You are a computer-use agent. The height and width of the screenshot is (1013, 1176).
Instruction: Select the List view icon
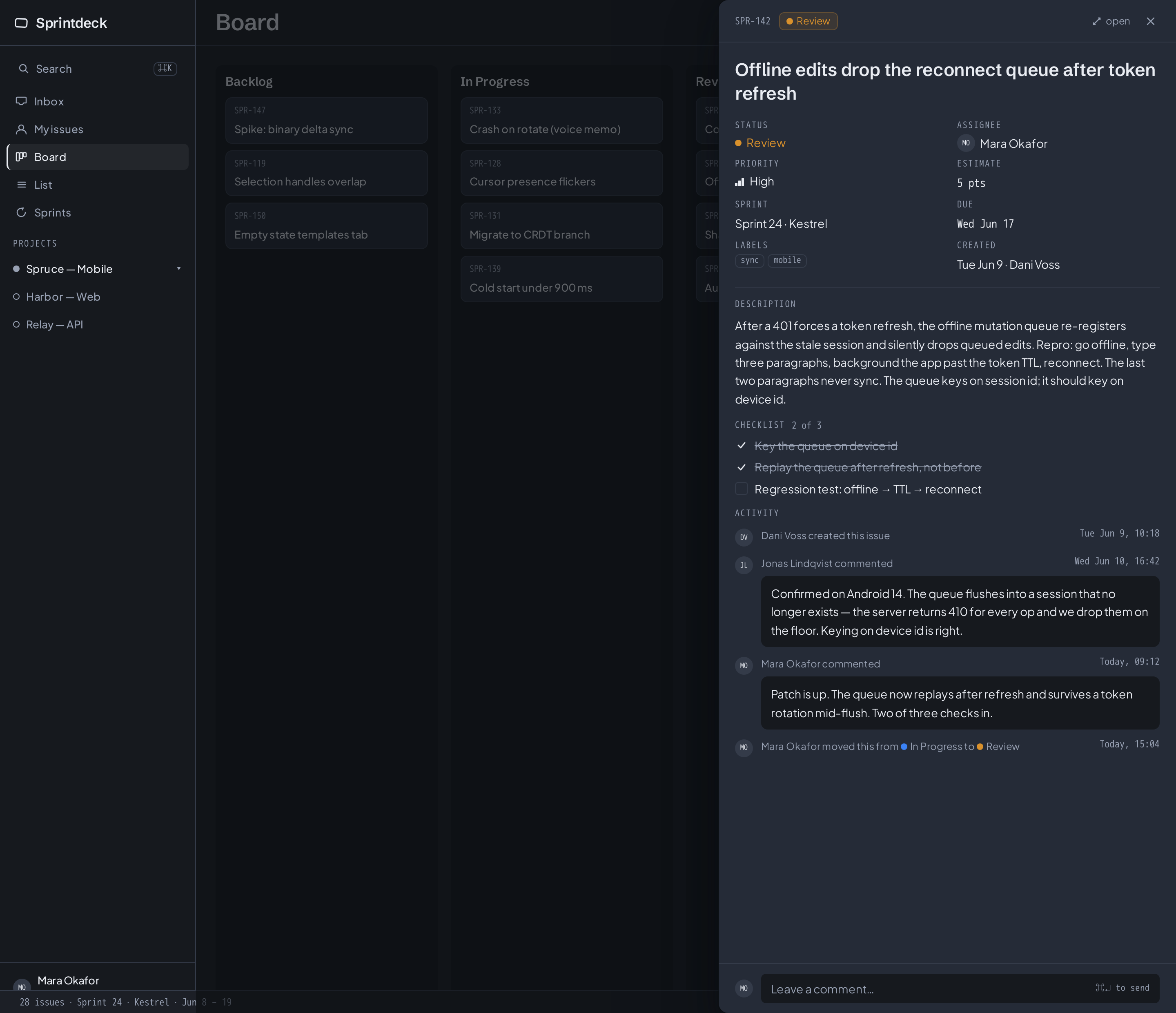coord(21,185)
